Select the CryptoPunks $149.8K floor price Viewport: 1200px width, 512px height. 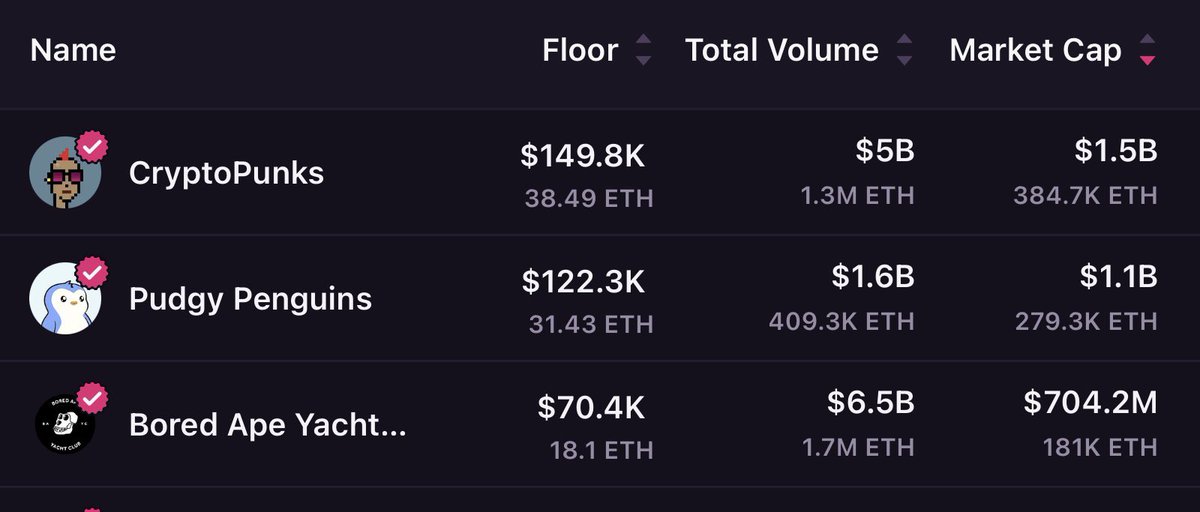point(583,155)
